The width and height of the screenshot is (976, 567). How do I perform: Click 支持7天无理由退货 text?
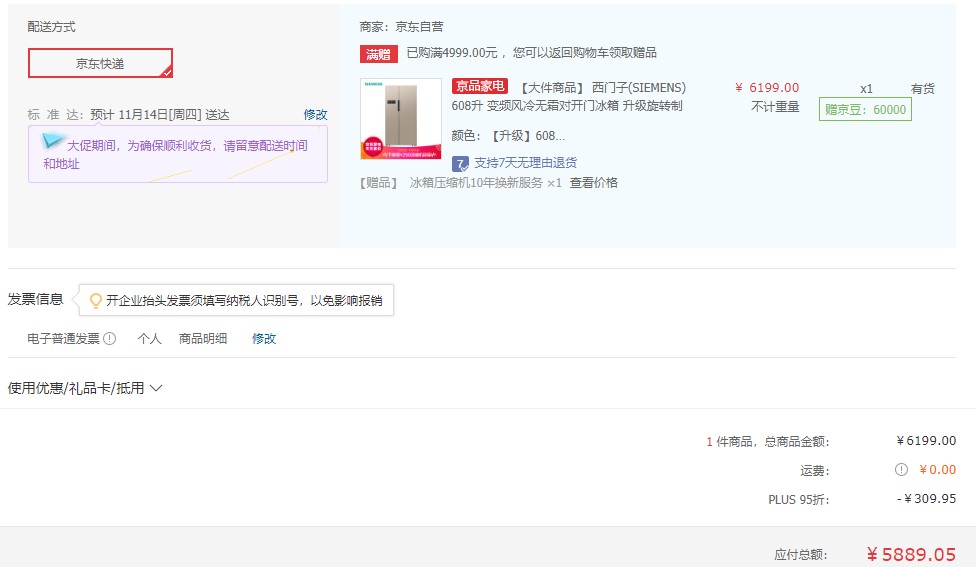[525, 163]
